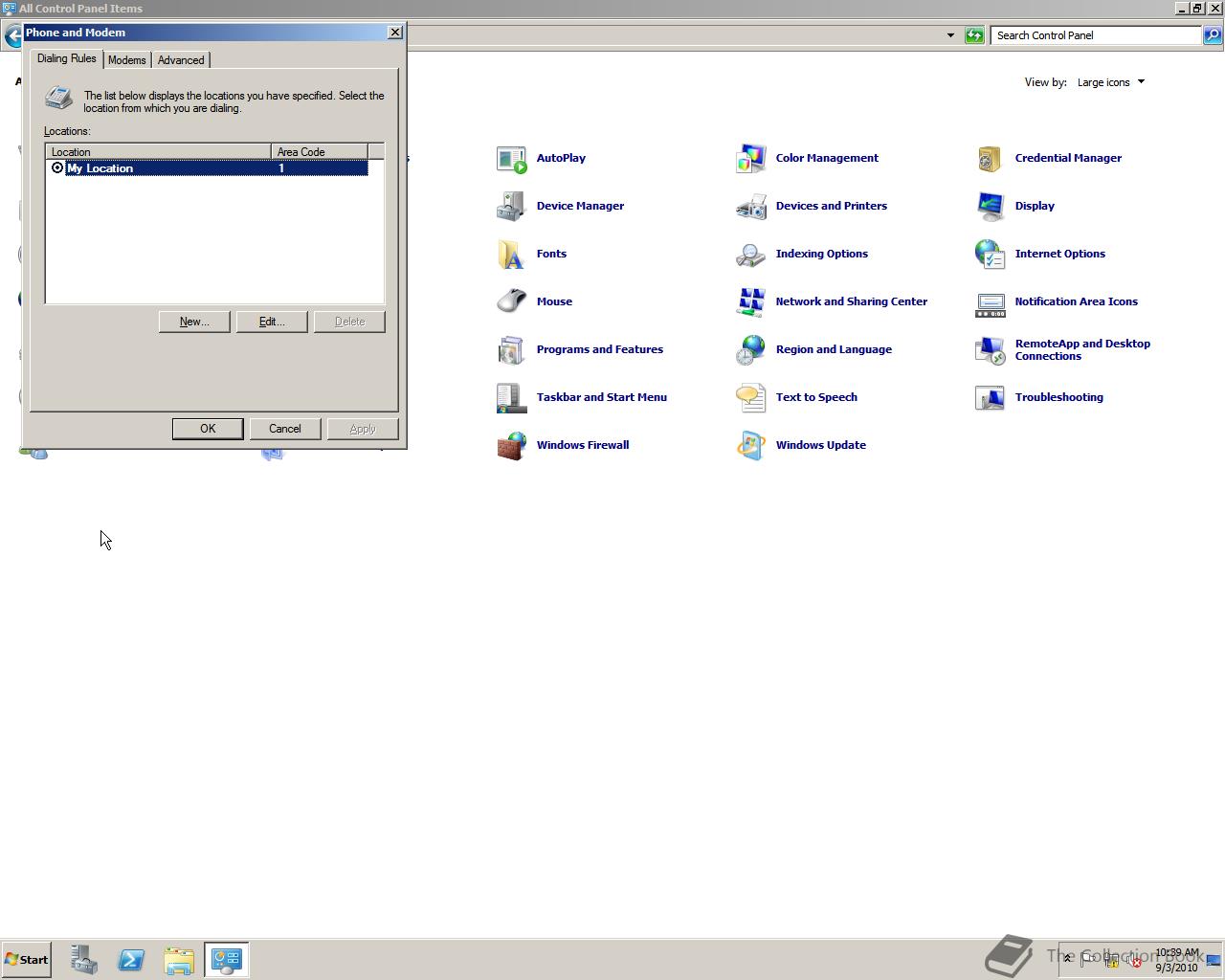Open Notification Area Icons icon
The width and height of the screenshot is (1225, 980).
991,302
